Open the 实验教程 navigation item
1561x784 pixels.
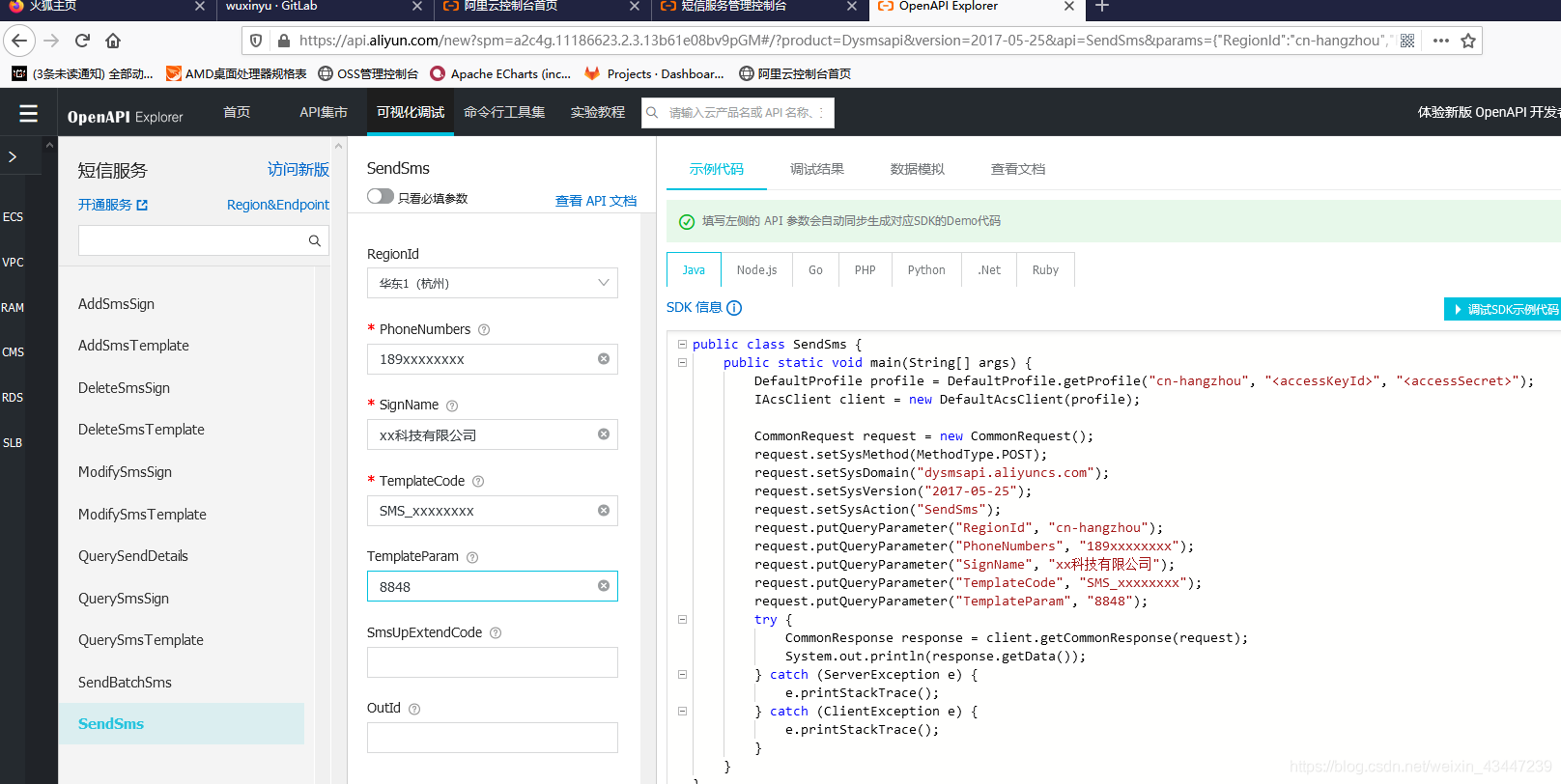pyautogui.click(x=597, y=112)
